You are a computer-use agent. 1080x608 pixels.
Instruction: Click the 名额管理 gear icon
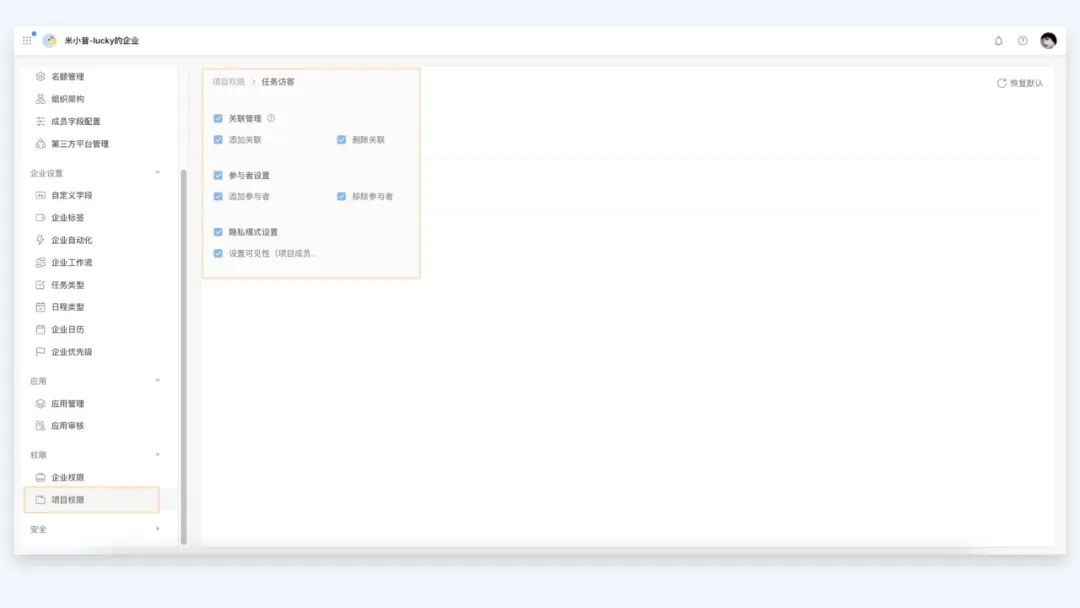[x=41, y=76]
